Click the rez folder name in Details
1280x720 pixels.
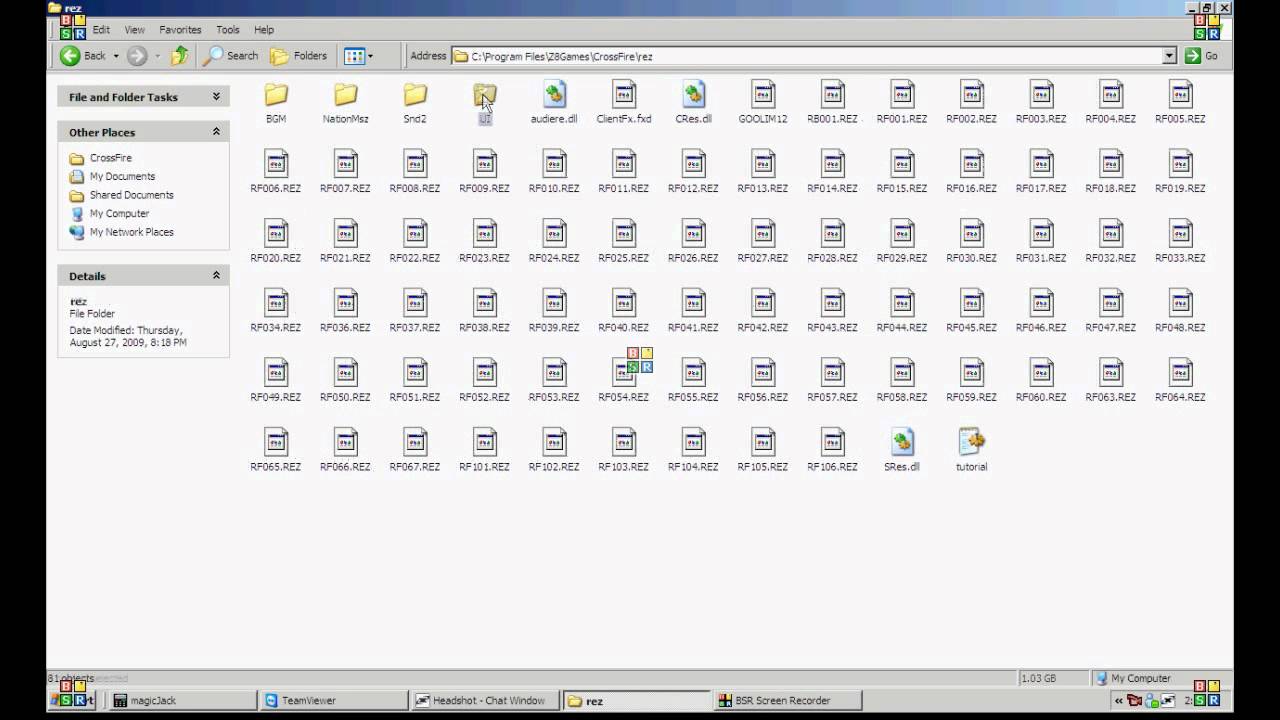tap(78, 301)
